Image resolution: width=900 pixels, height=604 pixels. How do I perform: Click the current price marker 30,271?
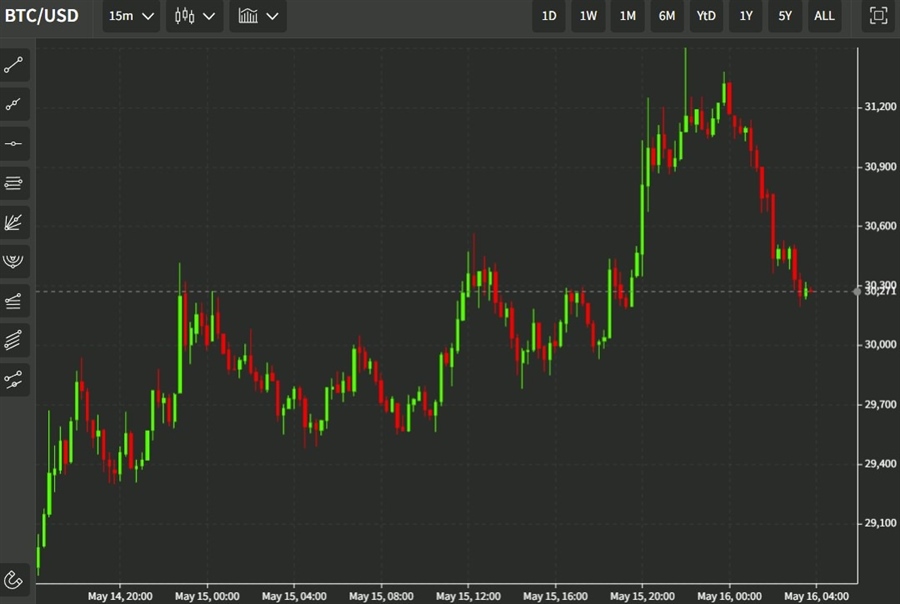click(879, 291)
